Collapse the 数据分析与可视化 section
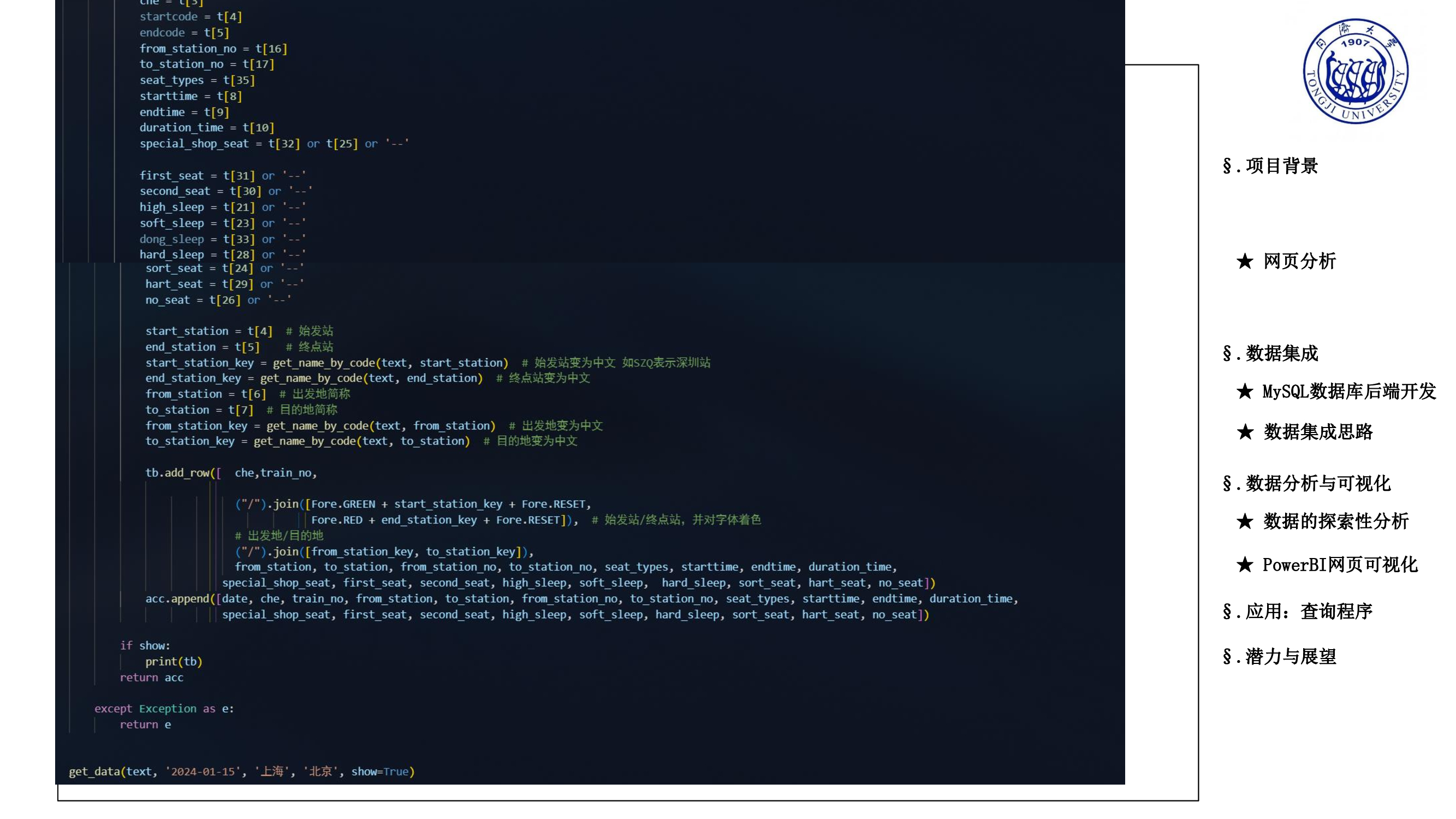The image size is (1456, 819). tap(1311, 484)
